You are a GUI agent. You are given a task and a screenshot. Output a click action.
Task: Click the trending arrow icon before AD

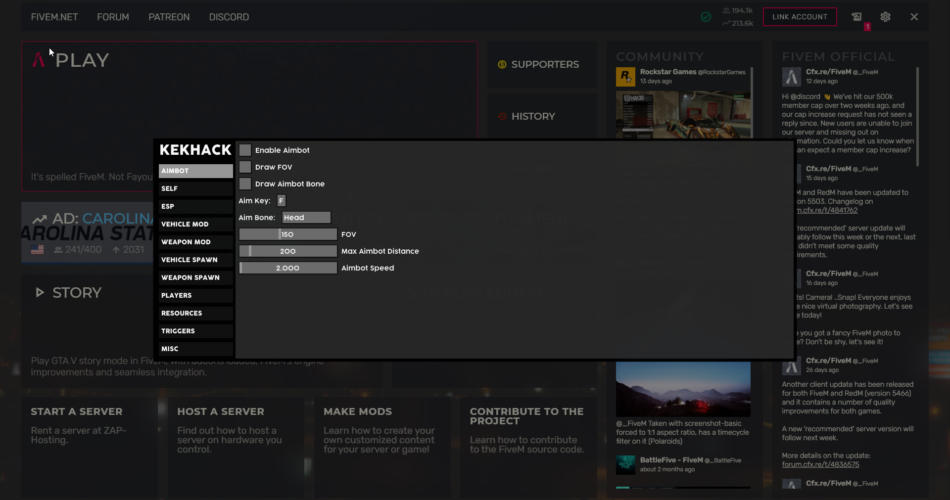click(39, 219)
